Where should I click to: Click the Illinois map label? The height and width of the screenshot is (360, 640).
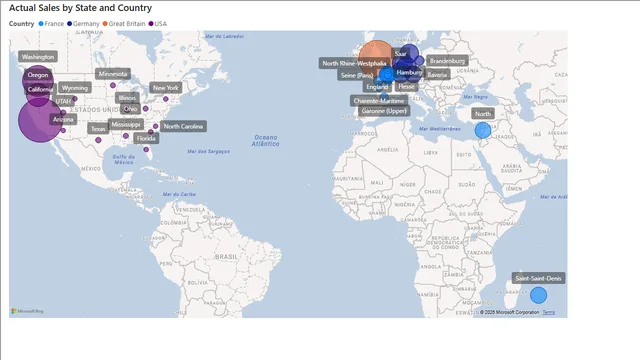[x=127, y=98]
